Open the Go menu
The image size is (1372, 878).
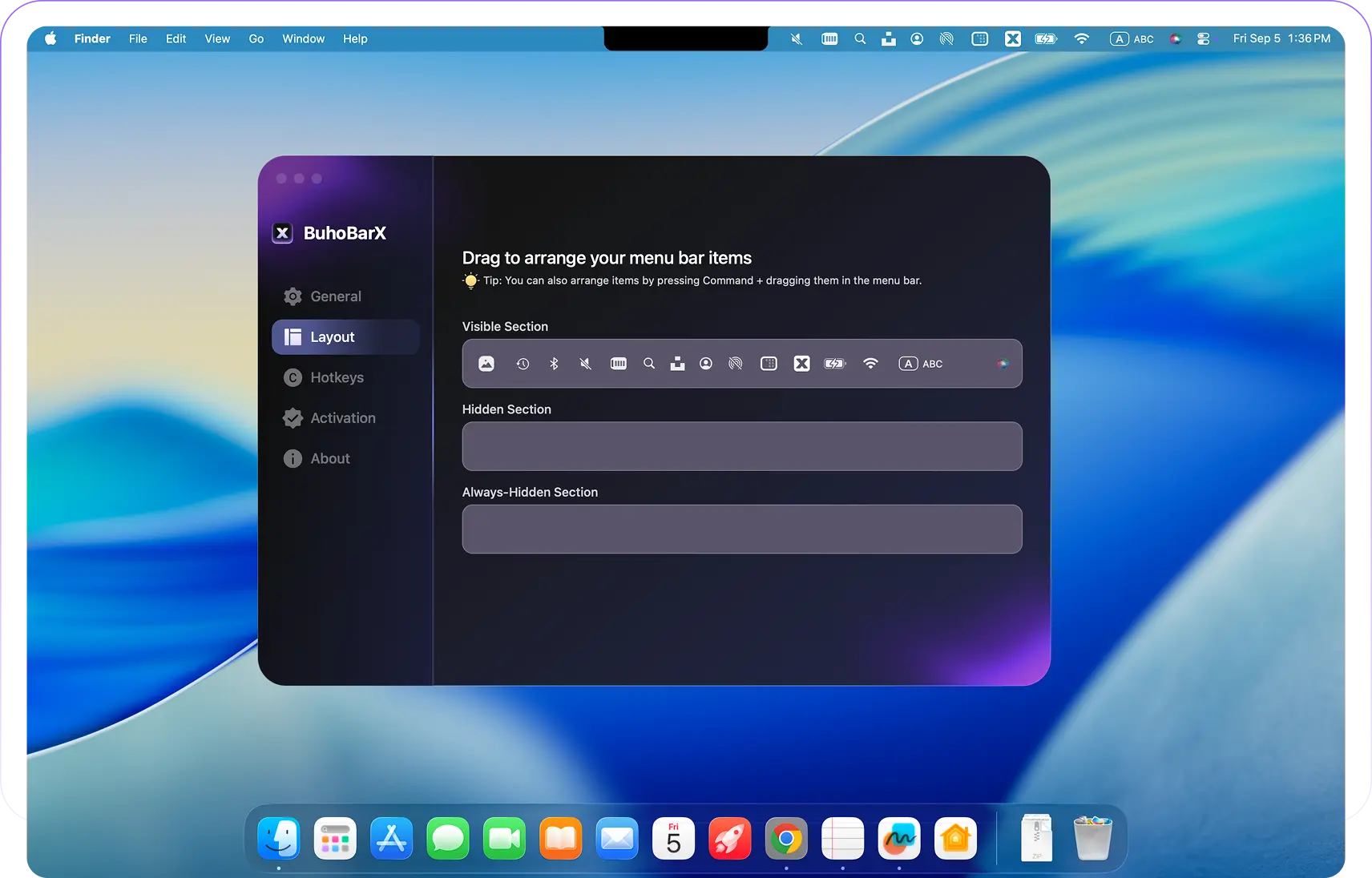[256, 38]
